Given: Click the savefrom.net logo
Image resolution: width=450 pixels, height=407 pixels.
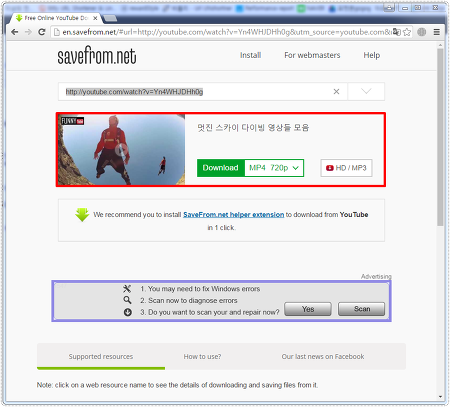Looking at the screenshot, I should pyautogui.click(x=97, y=55).
